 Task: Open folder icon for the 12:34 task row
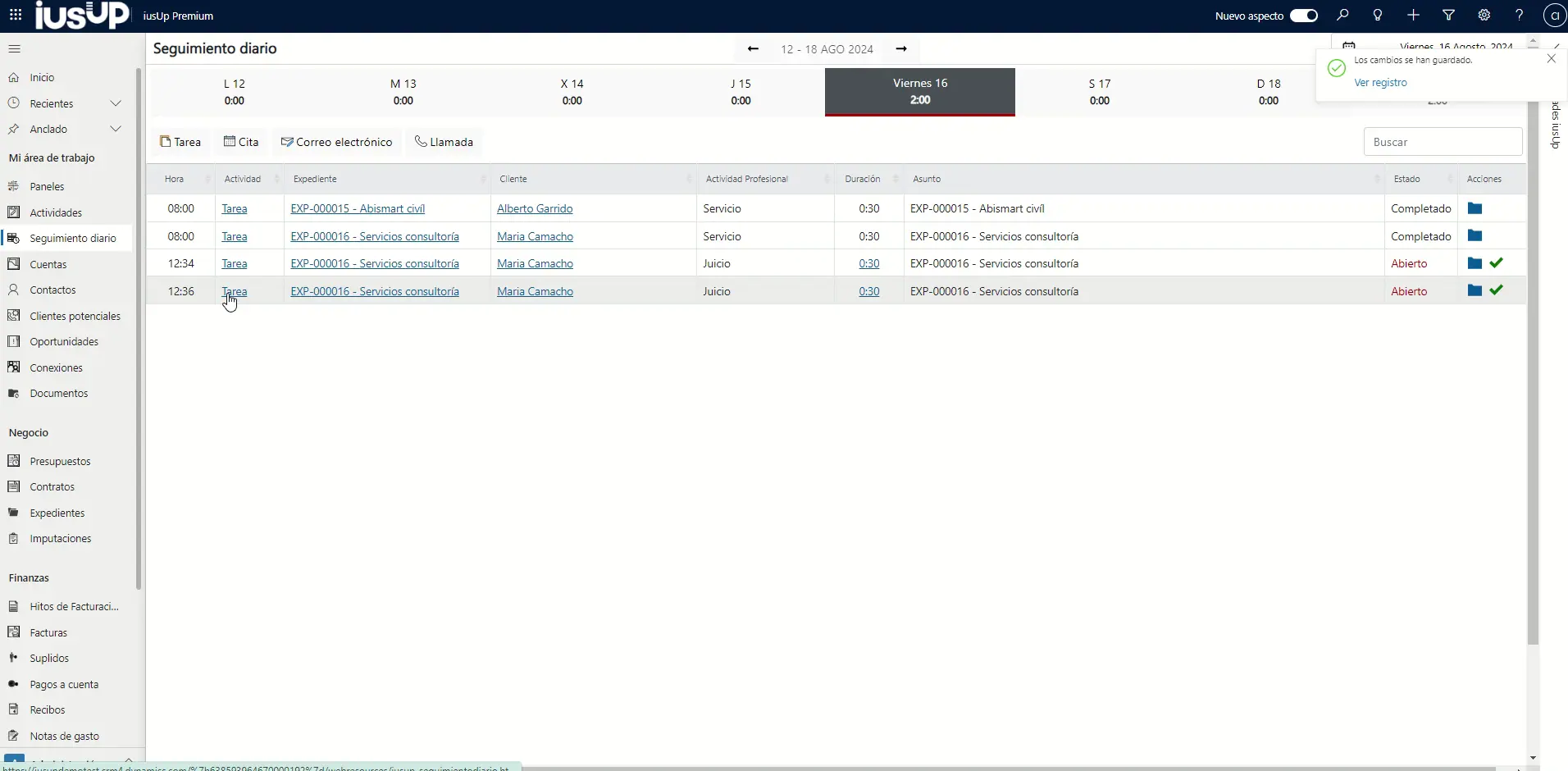tap(1475, 263)
